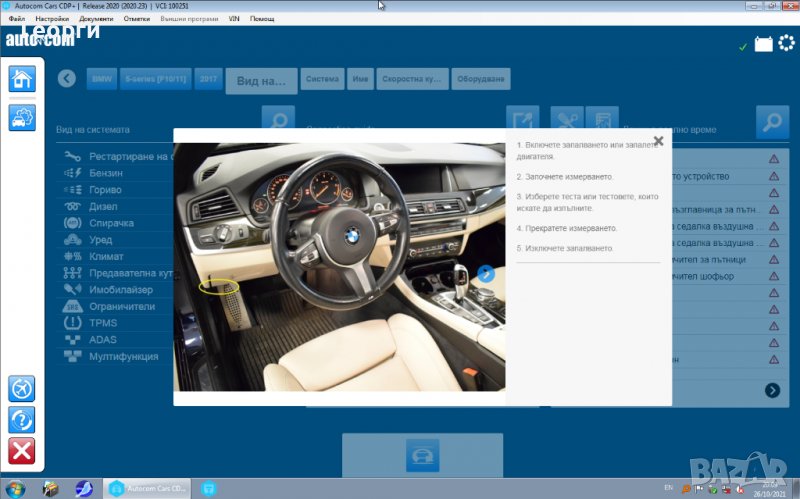Click the Home icon in the left sidebar
Image resolution: width=800 pixels, height=499 pixels.
(x=22, y=80)
